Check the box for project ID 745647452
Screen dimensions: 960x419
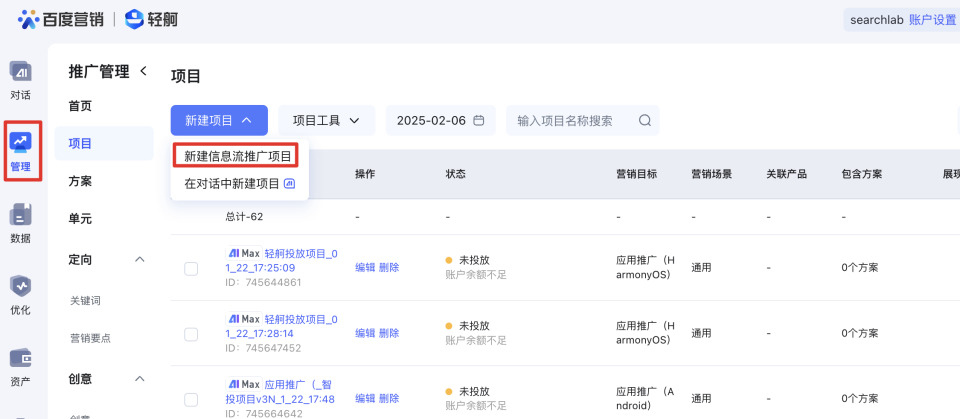point(191,333)
